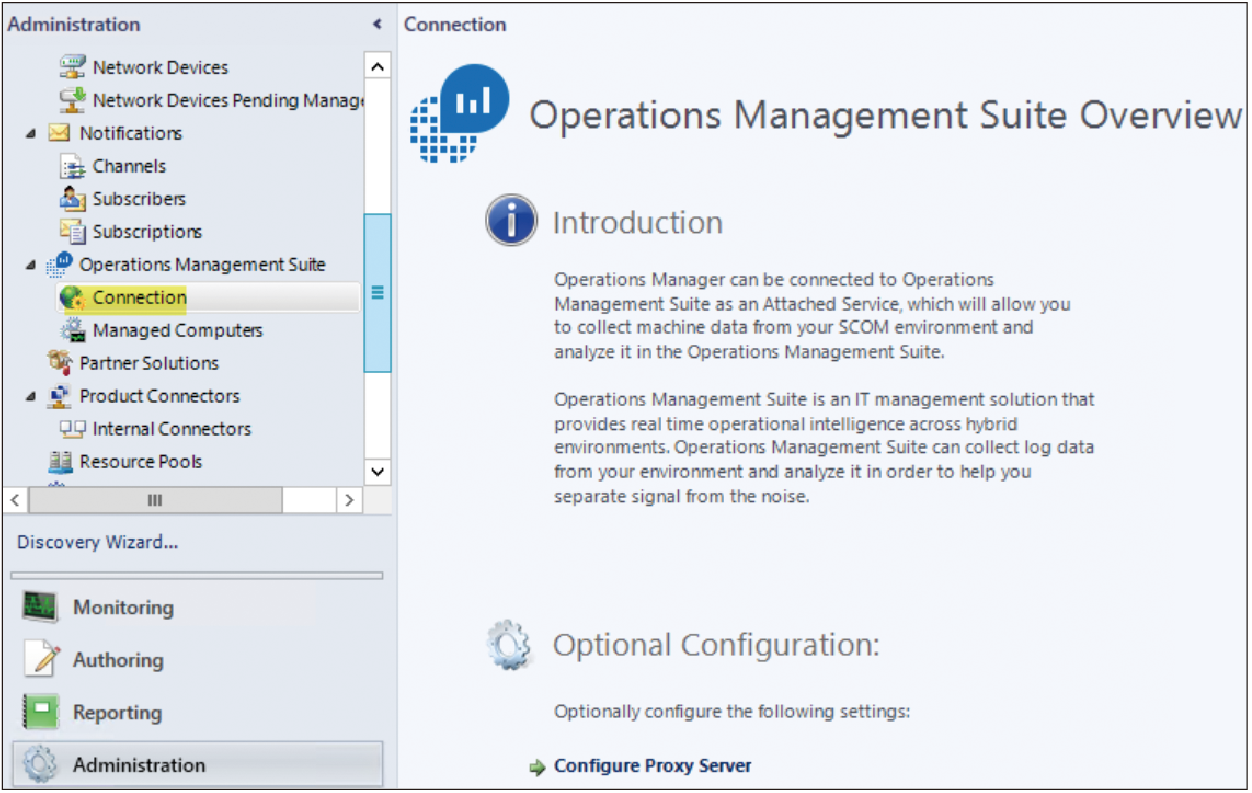Click the Connection globe icon
The height and width of the screenshot is (793, 1252).
[74, 298]
